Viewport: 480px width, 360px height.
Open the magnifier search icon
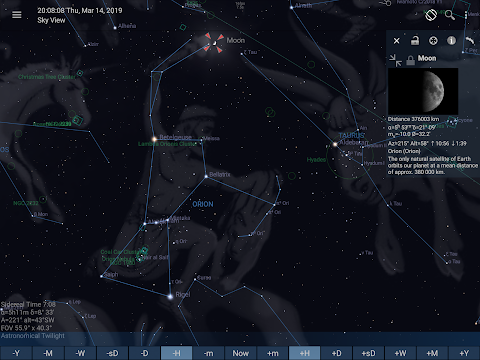pos(449,15)
